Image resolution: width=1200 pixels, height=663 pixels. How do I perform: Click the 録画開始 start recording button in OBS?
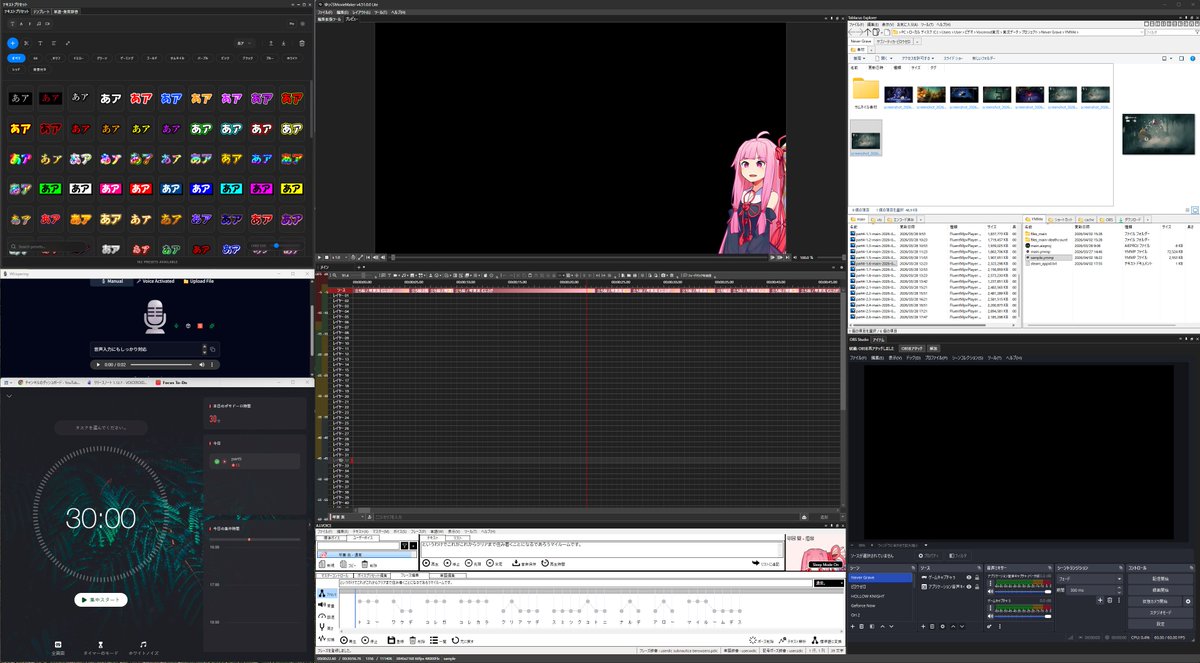tap(1160, 590)
